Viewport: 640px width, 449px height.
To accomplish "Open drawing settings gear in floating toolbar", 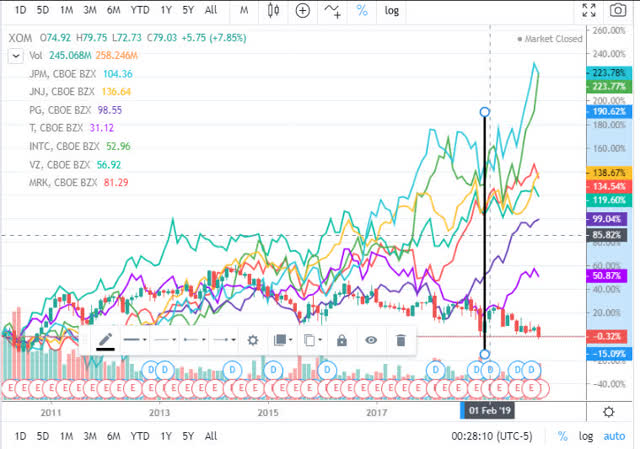I will (x=253, y=340).
